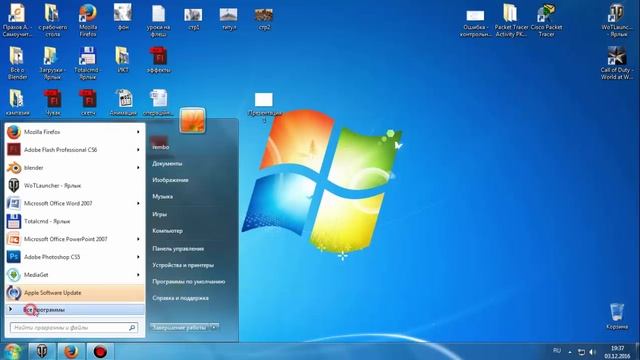Viewport: 640px width, 360px height.
Task: Select 'скетч' Flash file on desktop
Action: coord(88,102)
